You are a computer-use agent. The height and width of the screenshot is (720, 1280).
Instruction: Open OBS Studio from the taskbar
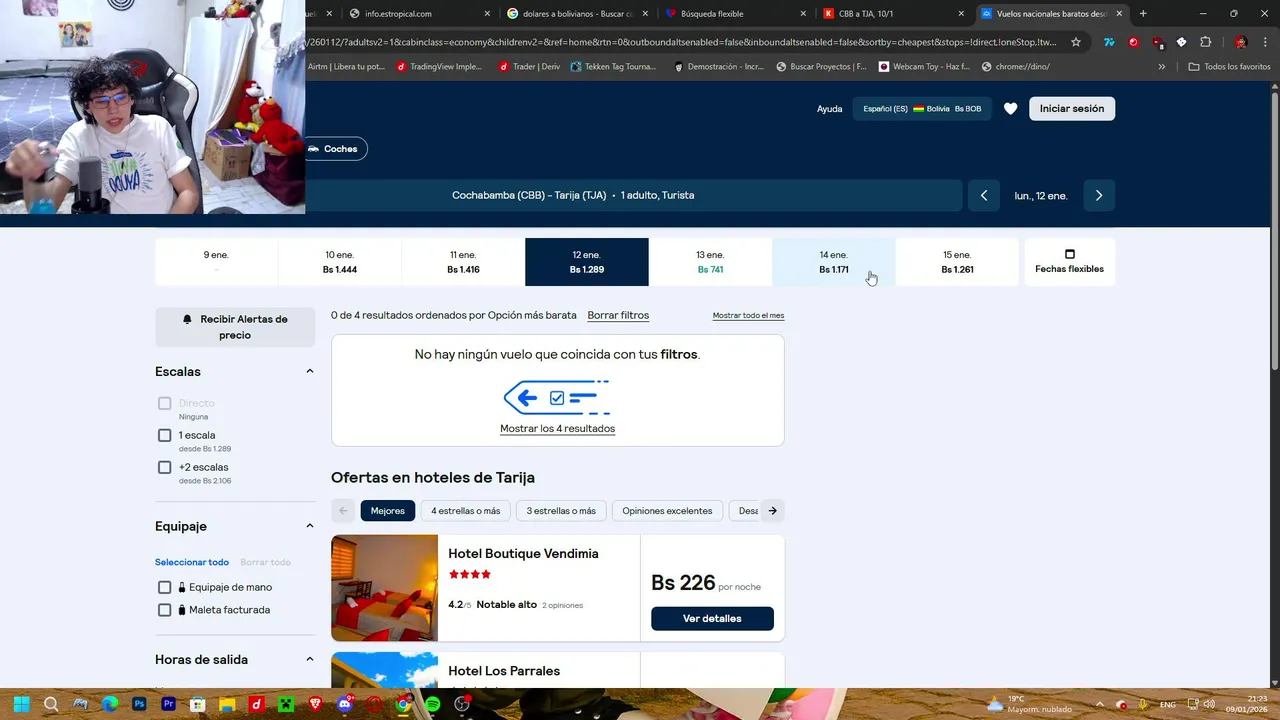point(462,704)
